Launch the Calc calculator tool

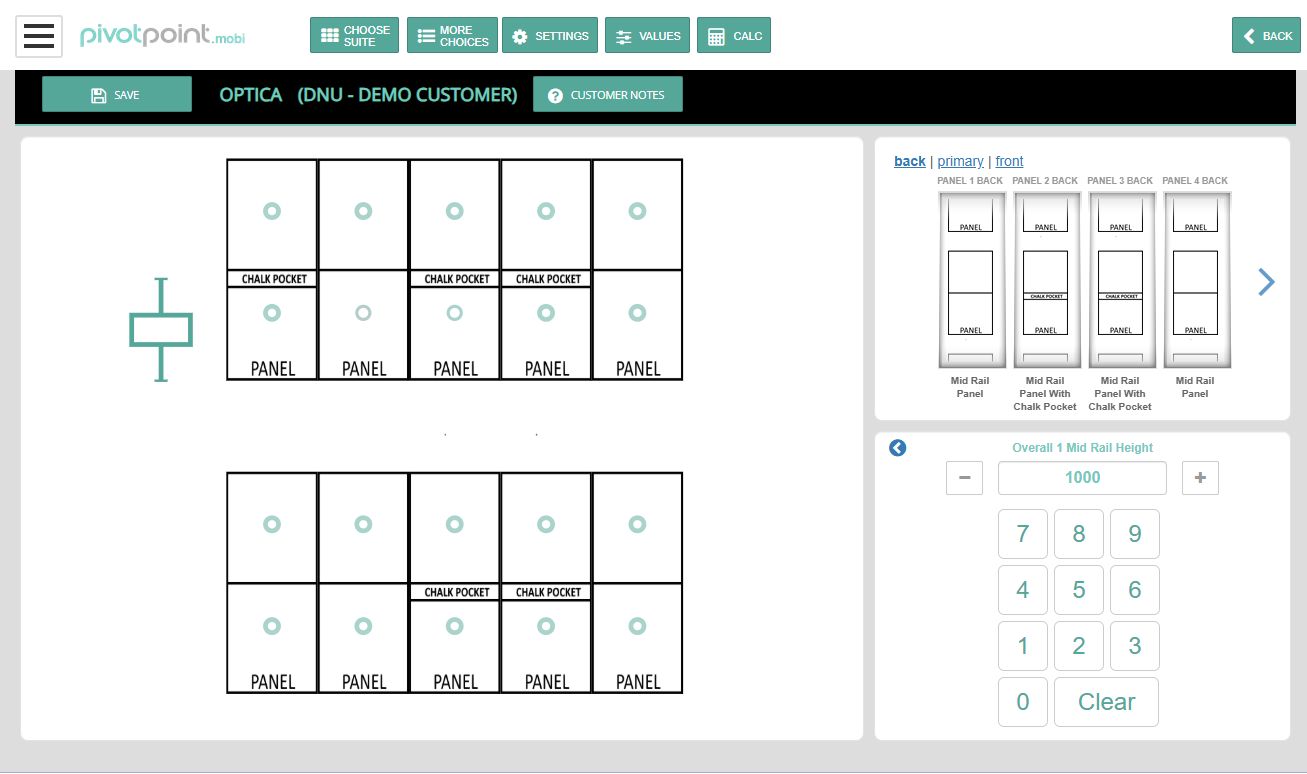click(733, 35)
